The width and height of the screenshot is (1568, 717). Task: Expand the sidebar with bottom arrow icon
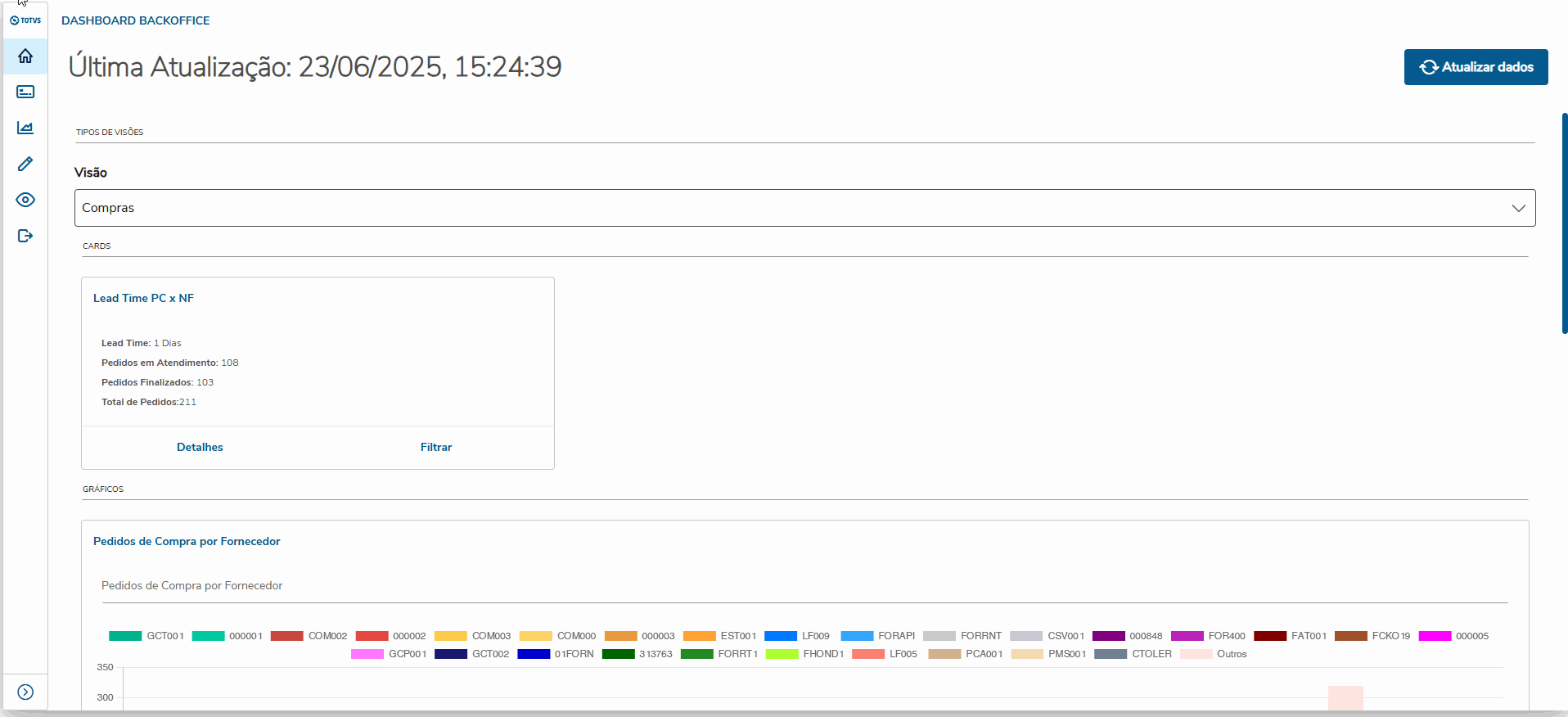click(x=25, y=692)
